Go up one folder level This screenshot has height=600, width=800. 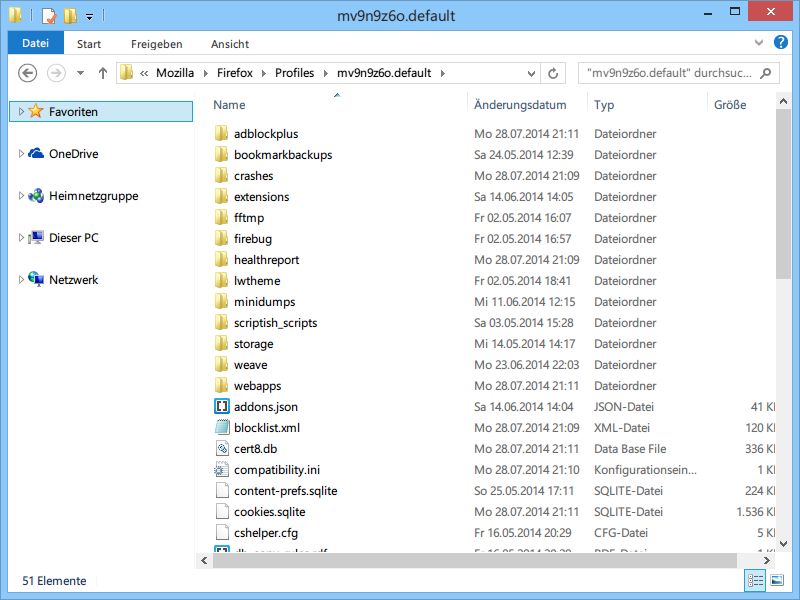[103, 73]
